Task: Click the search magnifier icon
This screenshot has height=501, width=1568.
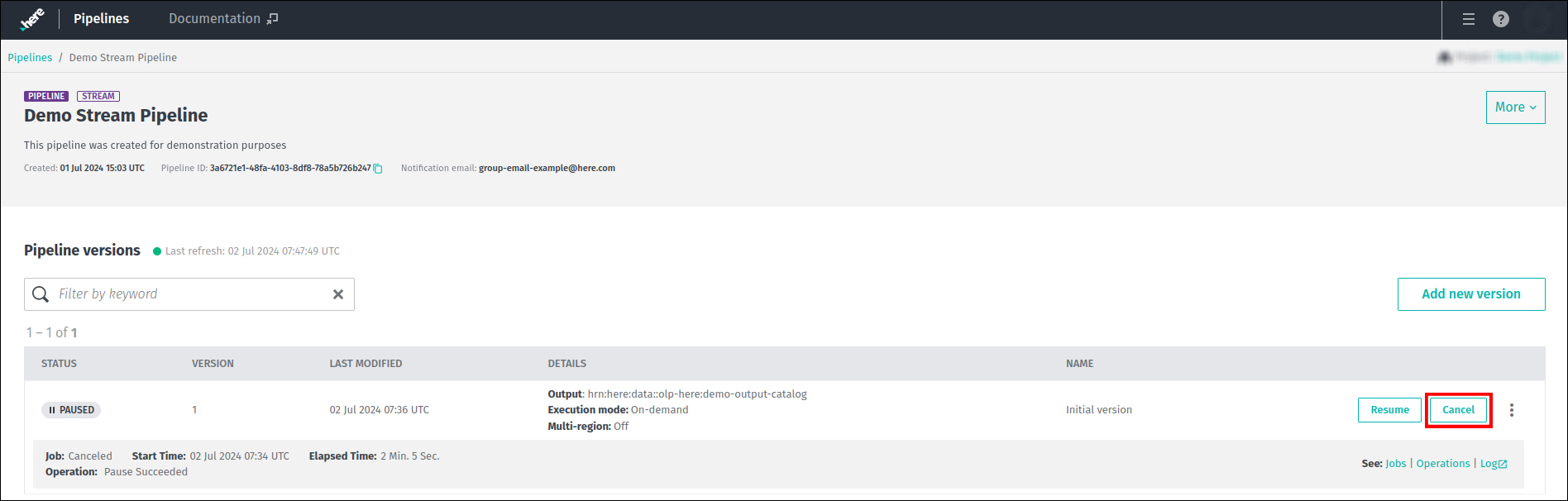Action: pos(41,294)
